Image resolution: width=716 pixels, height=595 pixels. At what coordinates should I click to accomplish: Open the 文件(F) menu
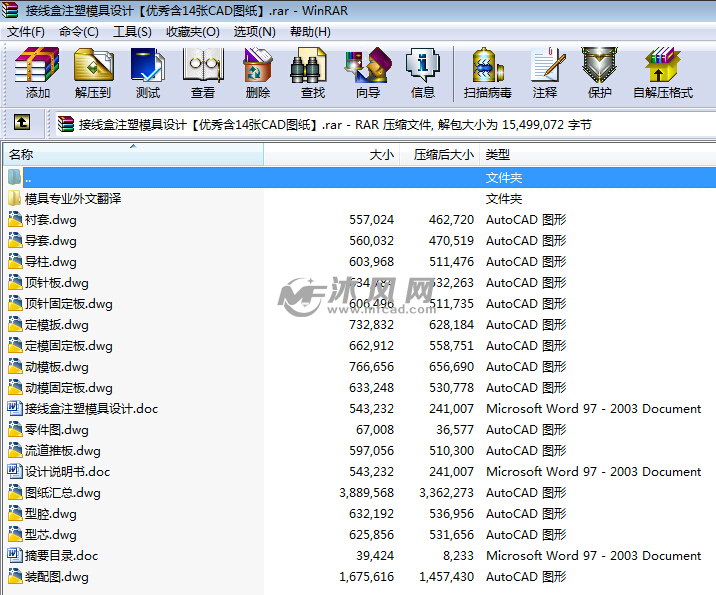(26, 32)
